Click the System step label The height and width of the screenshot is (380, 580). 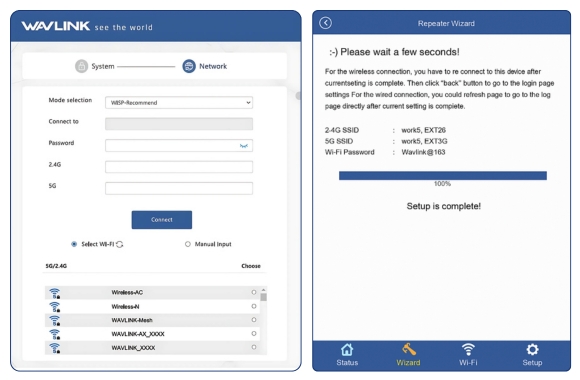coord(103,66)
